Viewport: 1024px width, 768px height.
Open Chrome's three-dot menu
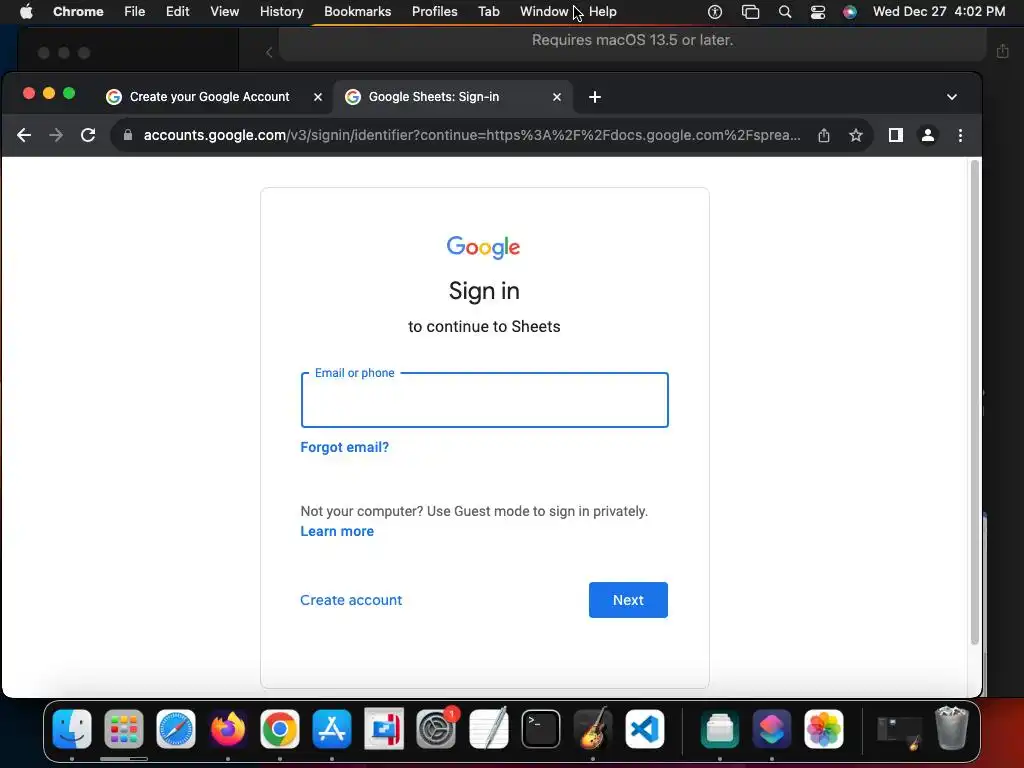click(x=960, y=135)
